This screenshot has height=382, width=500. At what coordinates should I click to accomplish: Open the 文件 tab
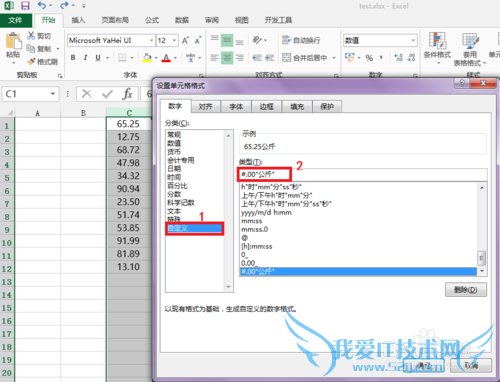(x=16, y=20)
